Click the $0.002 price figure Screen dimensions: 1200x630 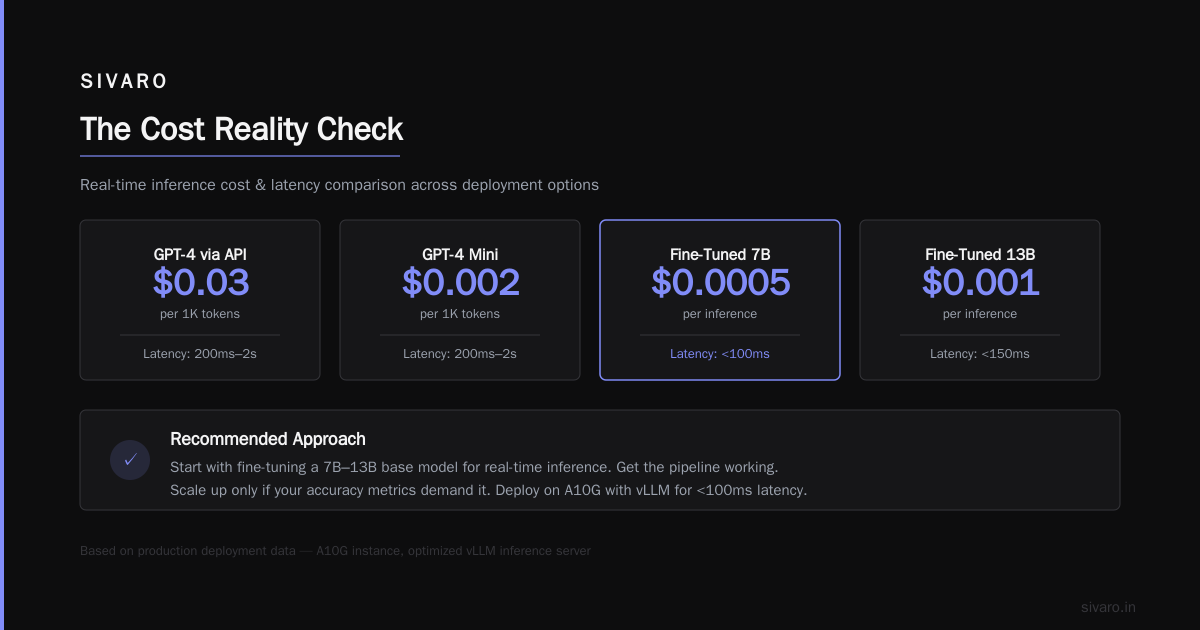460,283
